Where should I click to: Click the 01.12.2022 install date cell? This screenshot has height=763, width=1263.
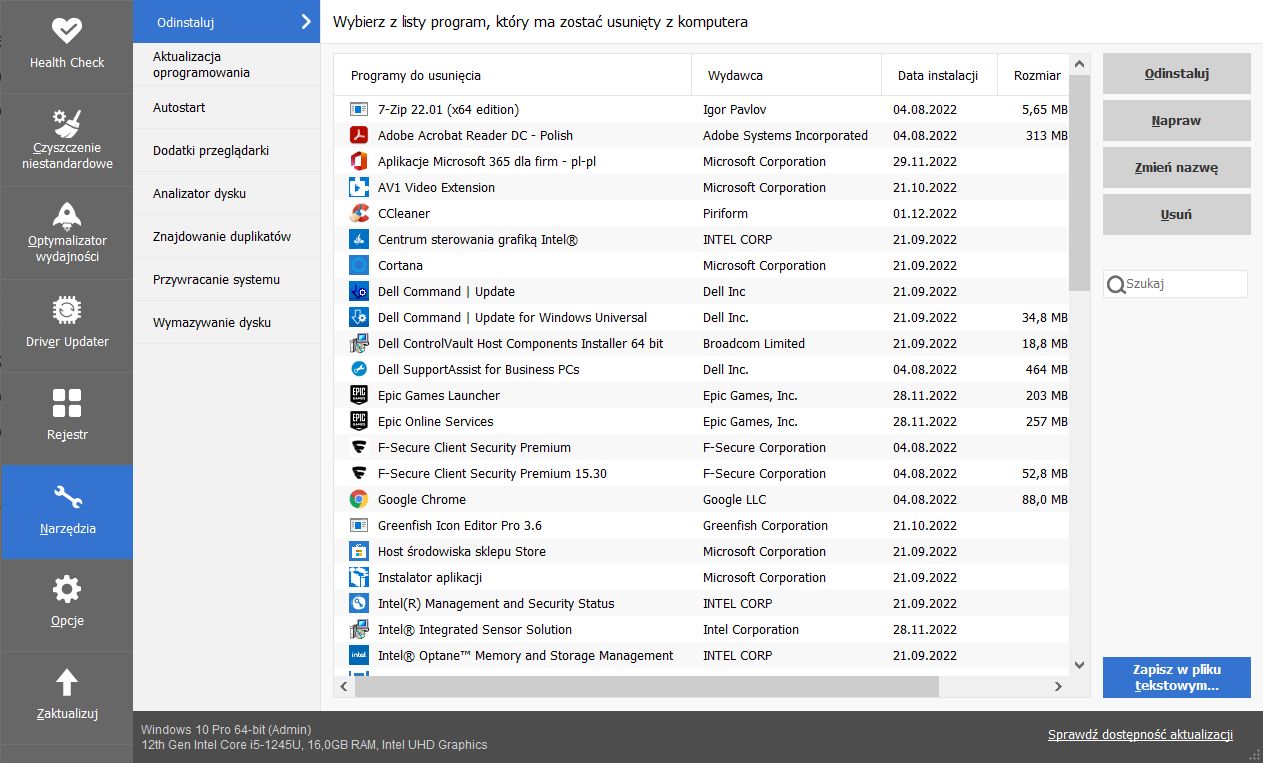(x=925, y=213)
